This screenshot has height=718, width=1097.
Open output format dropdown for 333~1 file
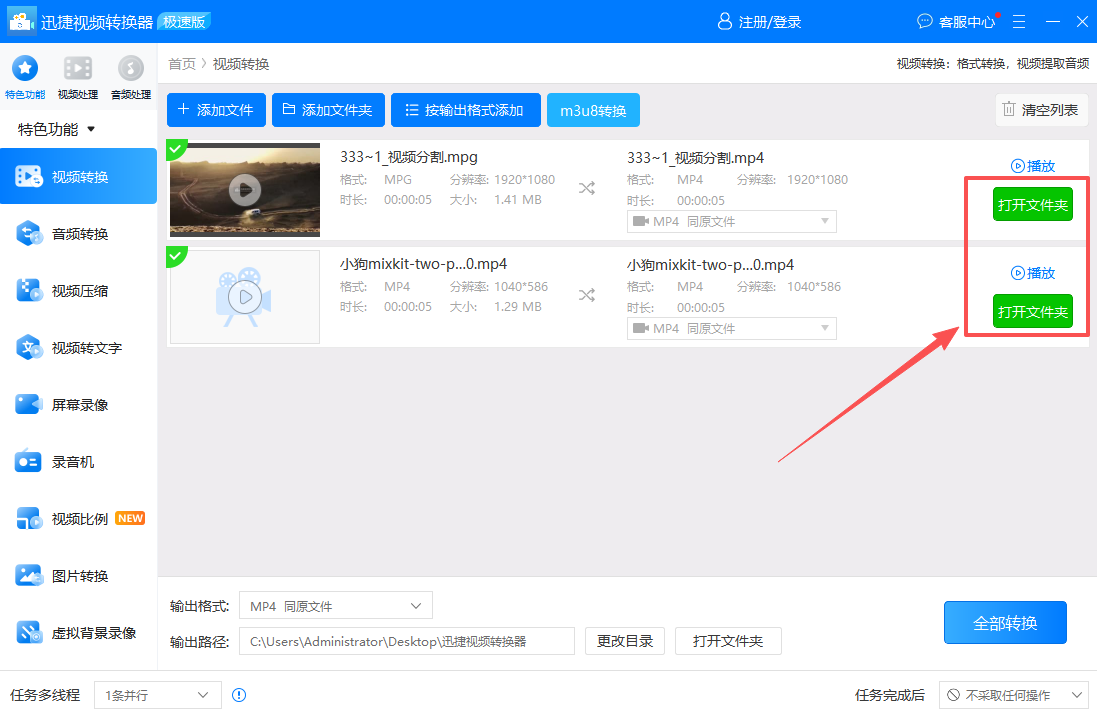coord(731,220)
